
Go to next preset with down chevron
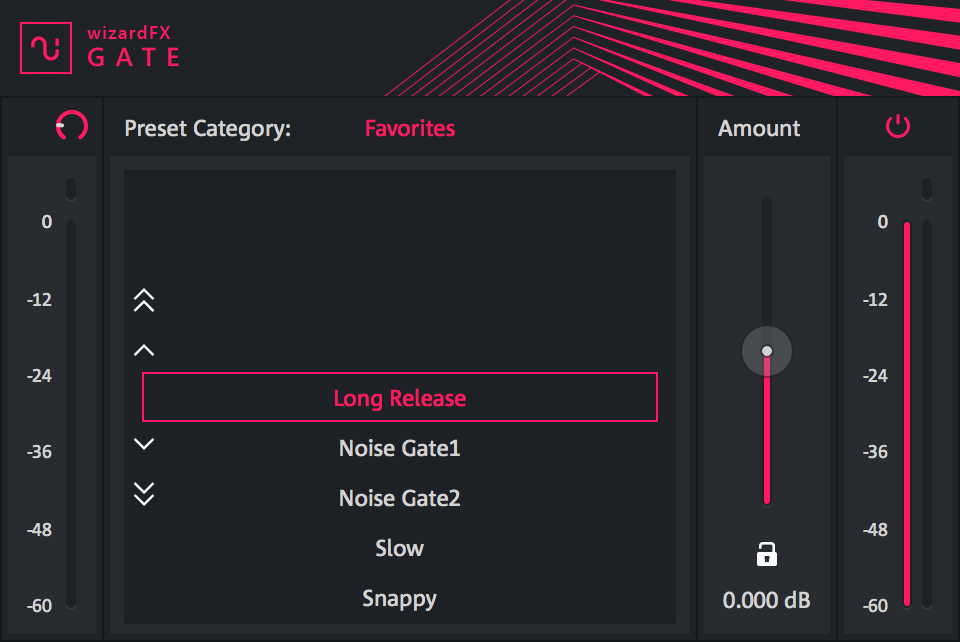144,444
